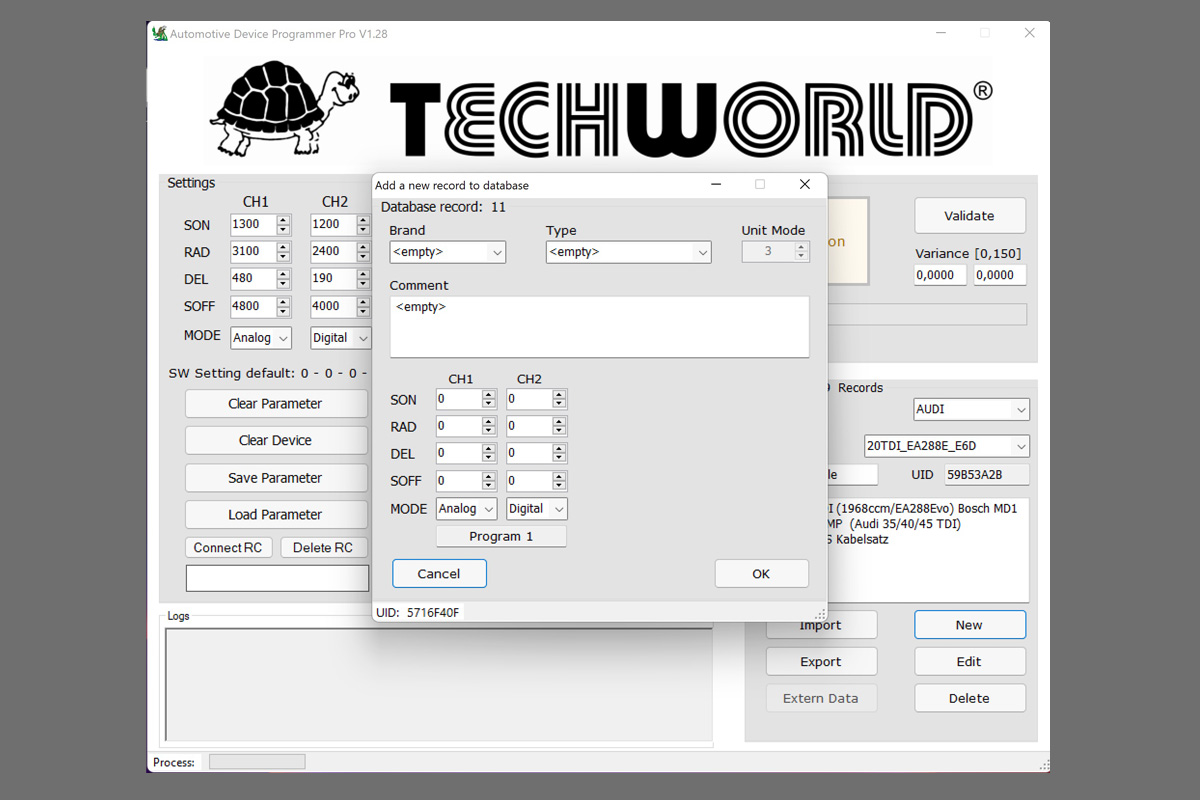Open the Brand dropdown in the dialog
1200x800 pixels.
tap(448, 252)
